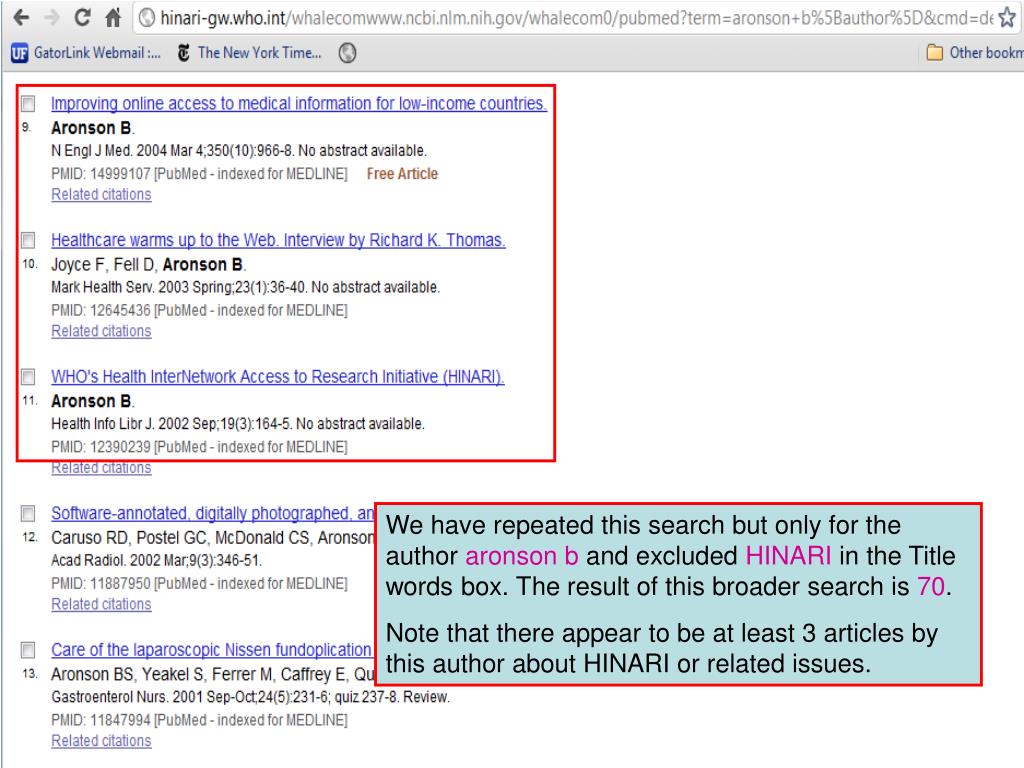Open Related citations for PMID 11887950
Image resolution: width=1024 pixels, height=768 pixels.
tap(101, 604)
